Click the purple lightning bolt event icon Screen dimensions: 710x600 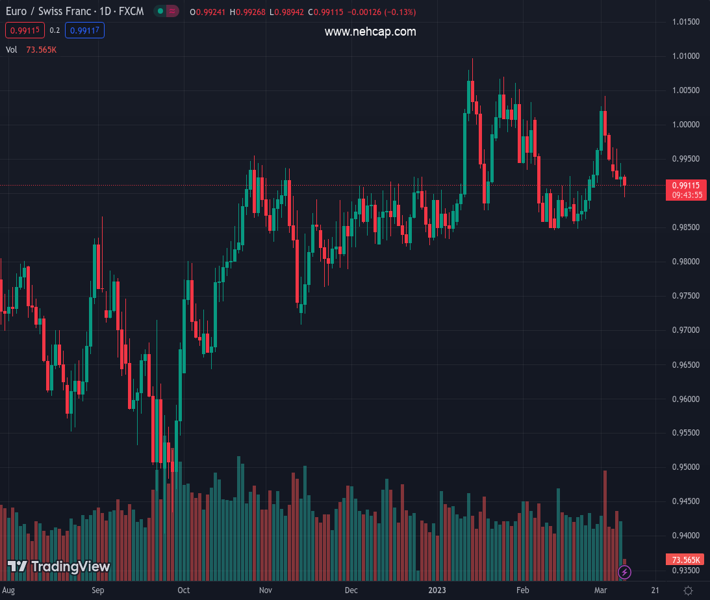[625, 572]
